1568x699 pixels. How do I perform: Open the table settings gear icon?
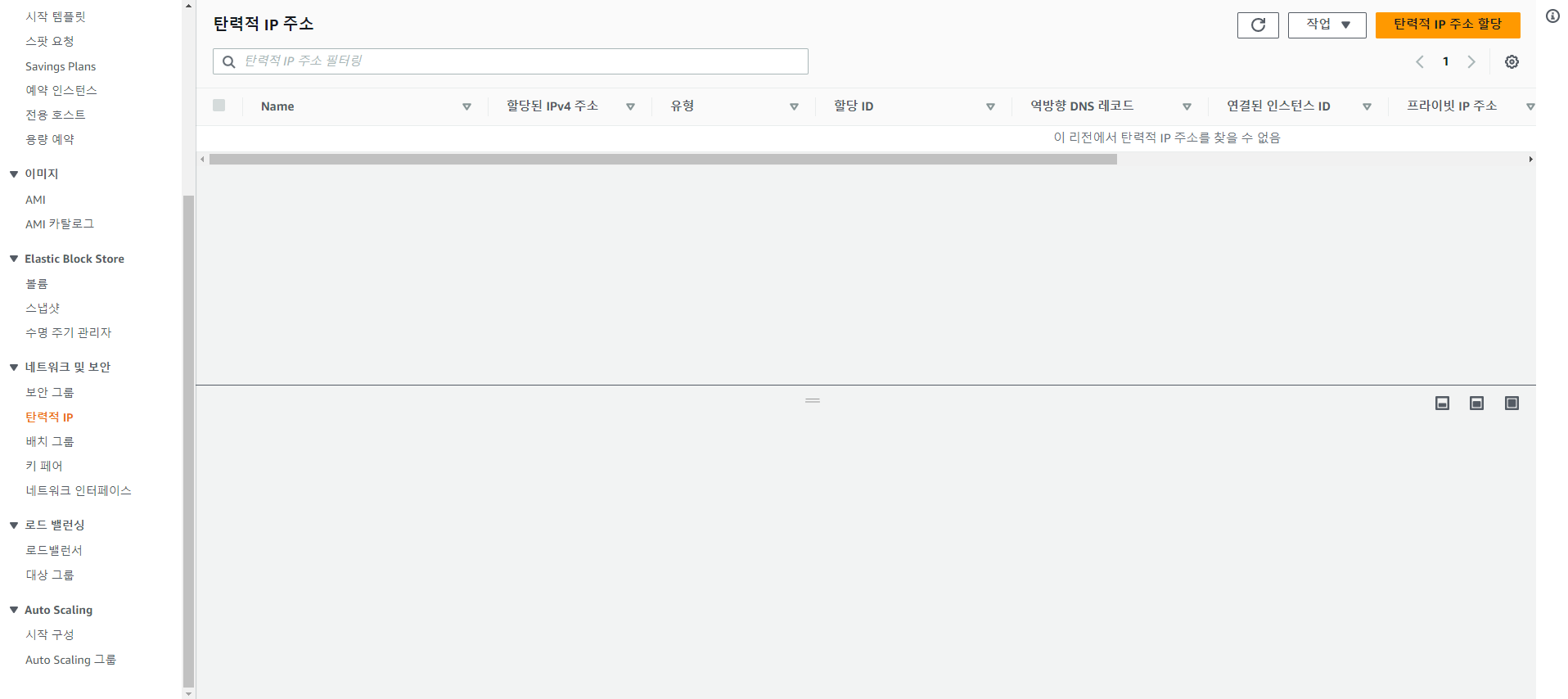[x=1512, y=61]
